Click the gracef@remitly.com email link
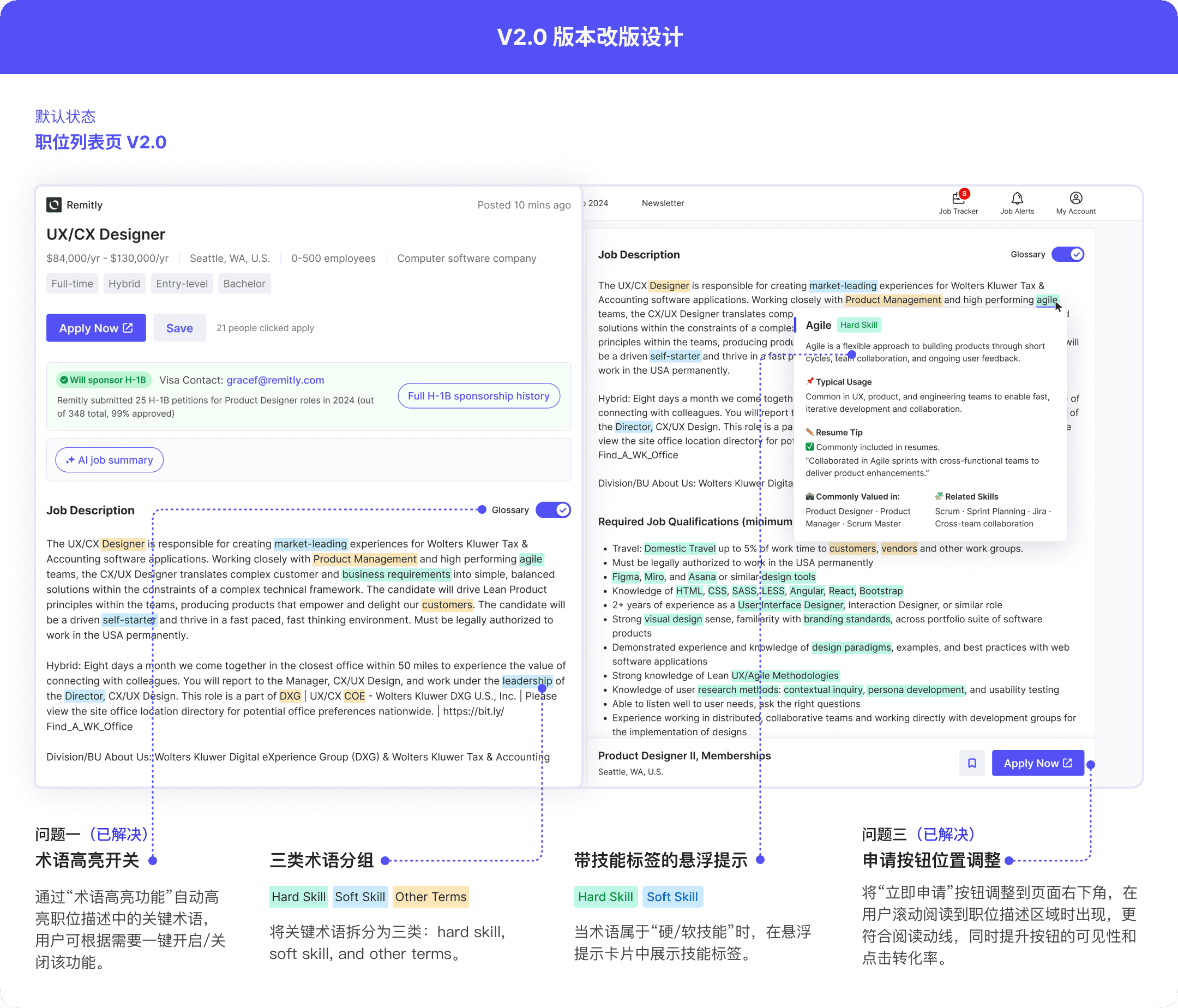 click(x=275, y=380)
